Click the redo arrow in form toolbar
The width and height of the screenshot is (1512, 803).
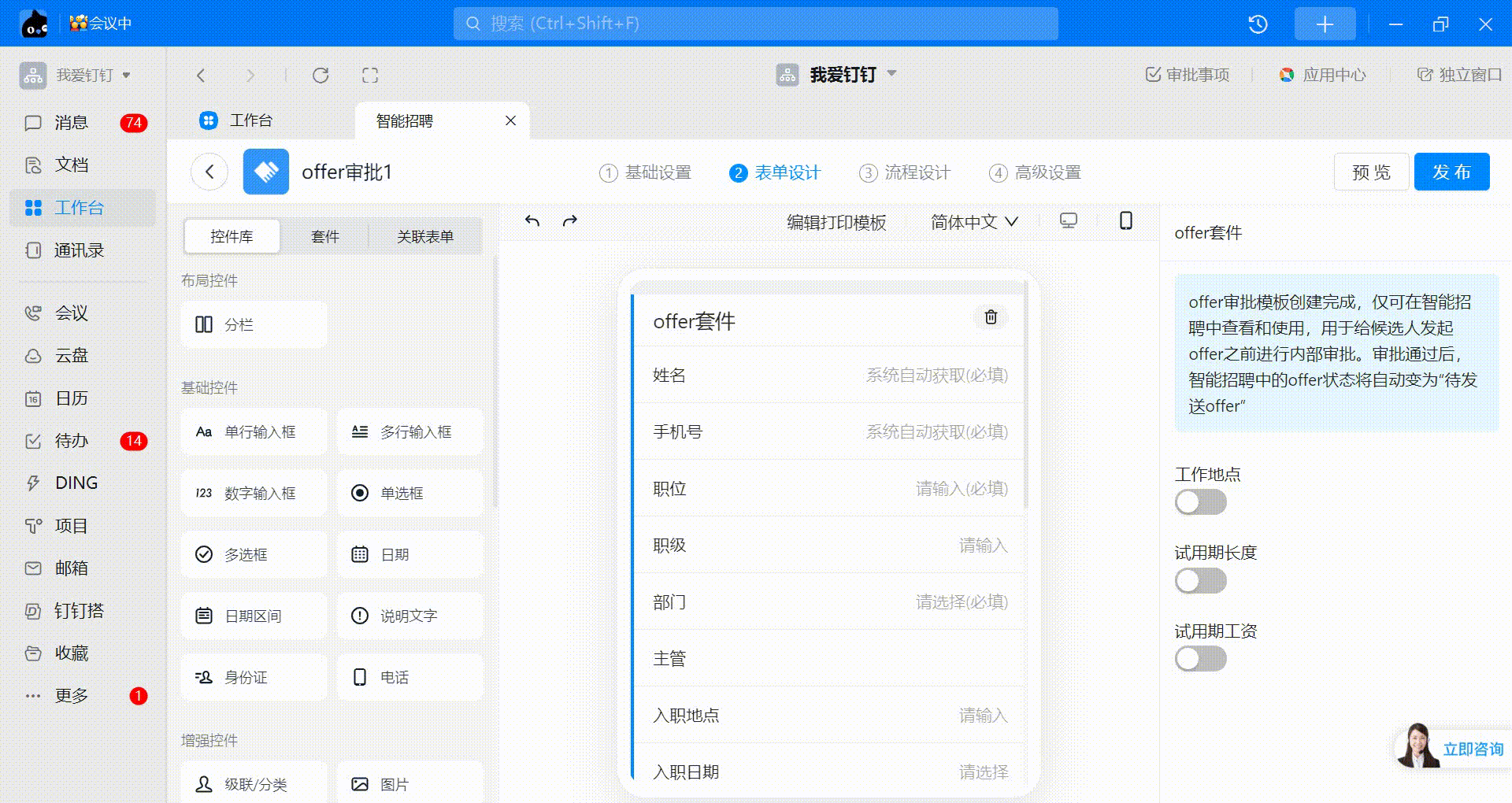570,221
